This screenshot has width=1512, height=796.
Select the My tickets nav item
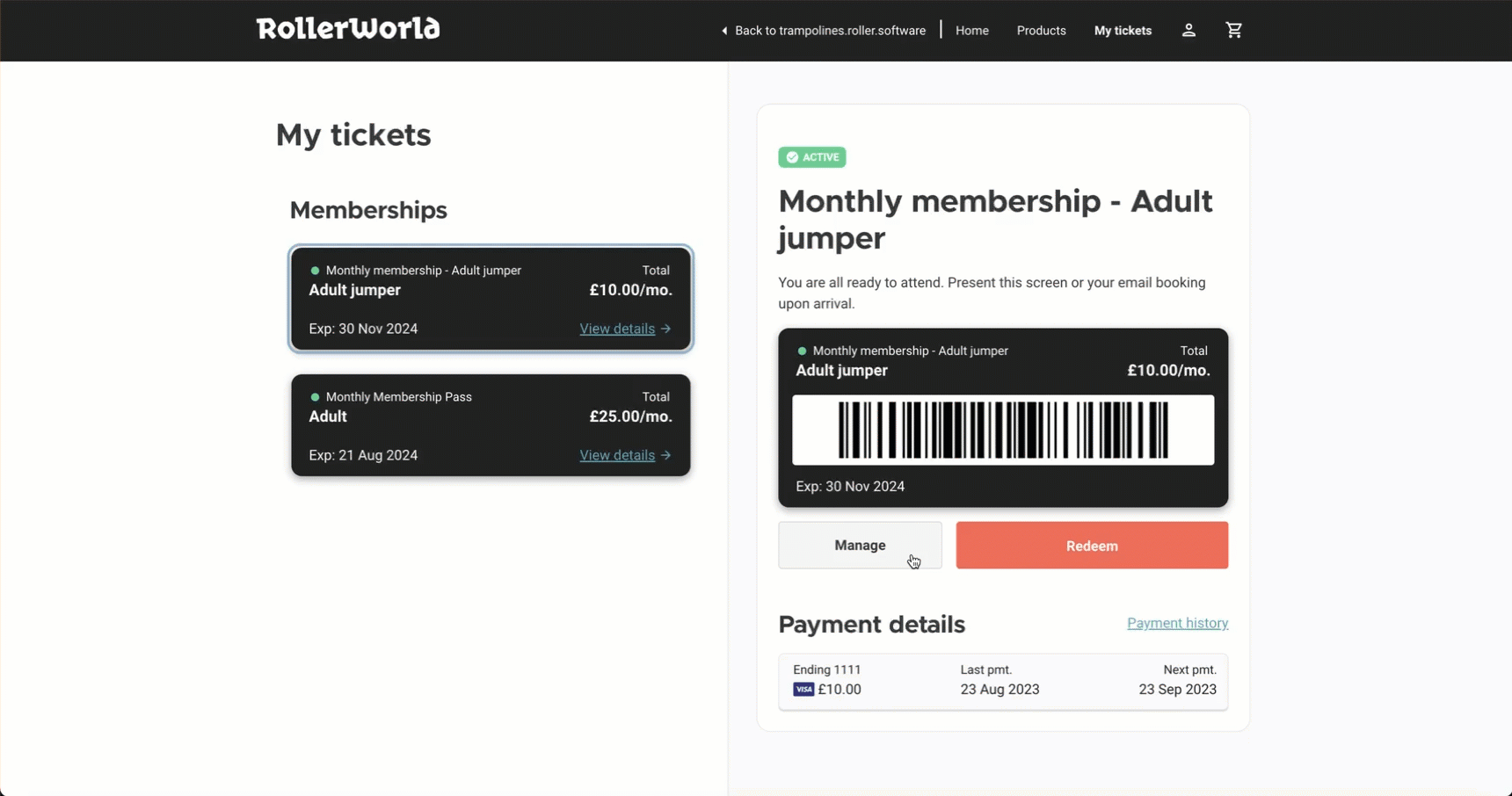click(1123, 31)
